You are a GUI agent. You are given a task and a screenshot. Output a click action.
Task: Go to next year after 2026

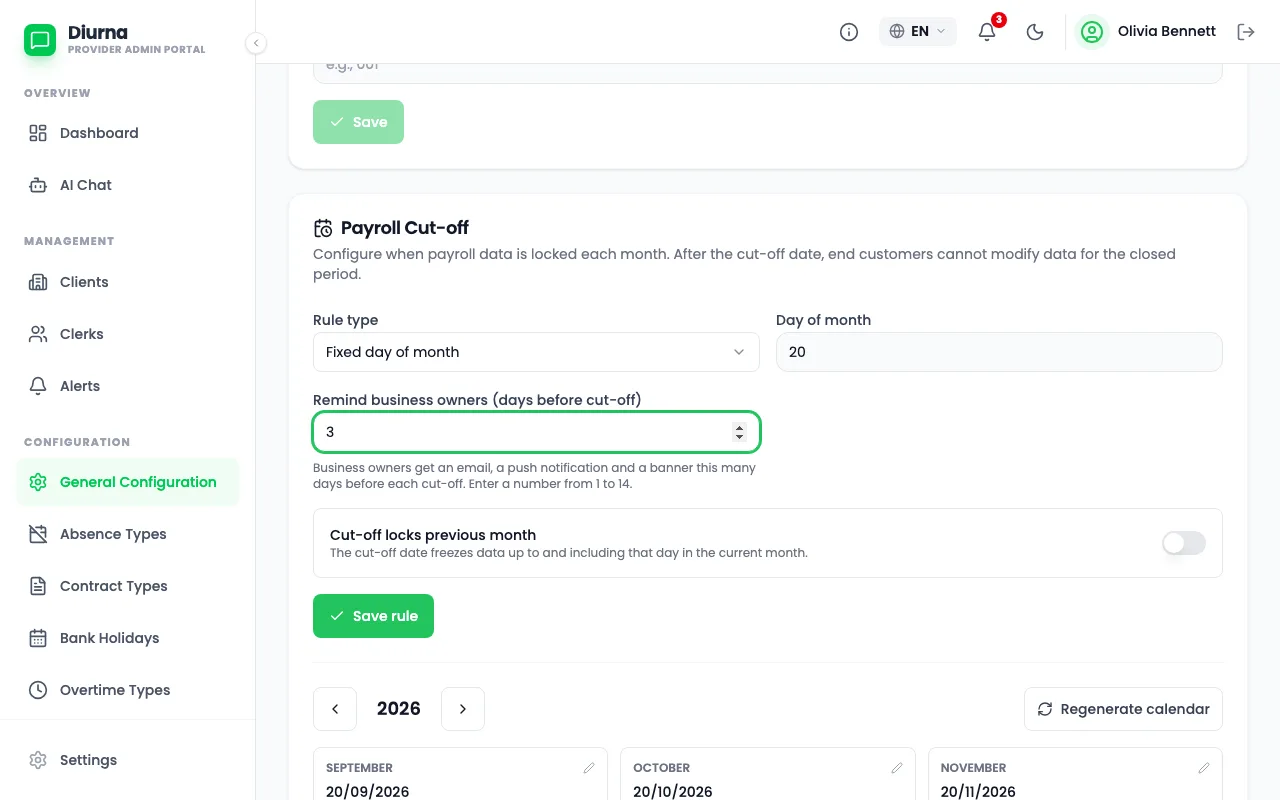pyautogui.click(x=463, y=709)
